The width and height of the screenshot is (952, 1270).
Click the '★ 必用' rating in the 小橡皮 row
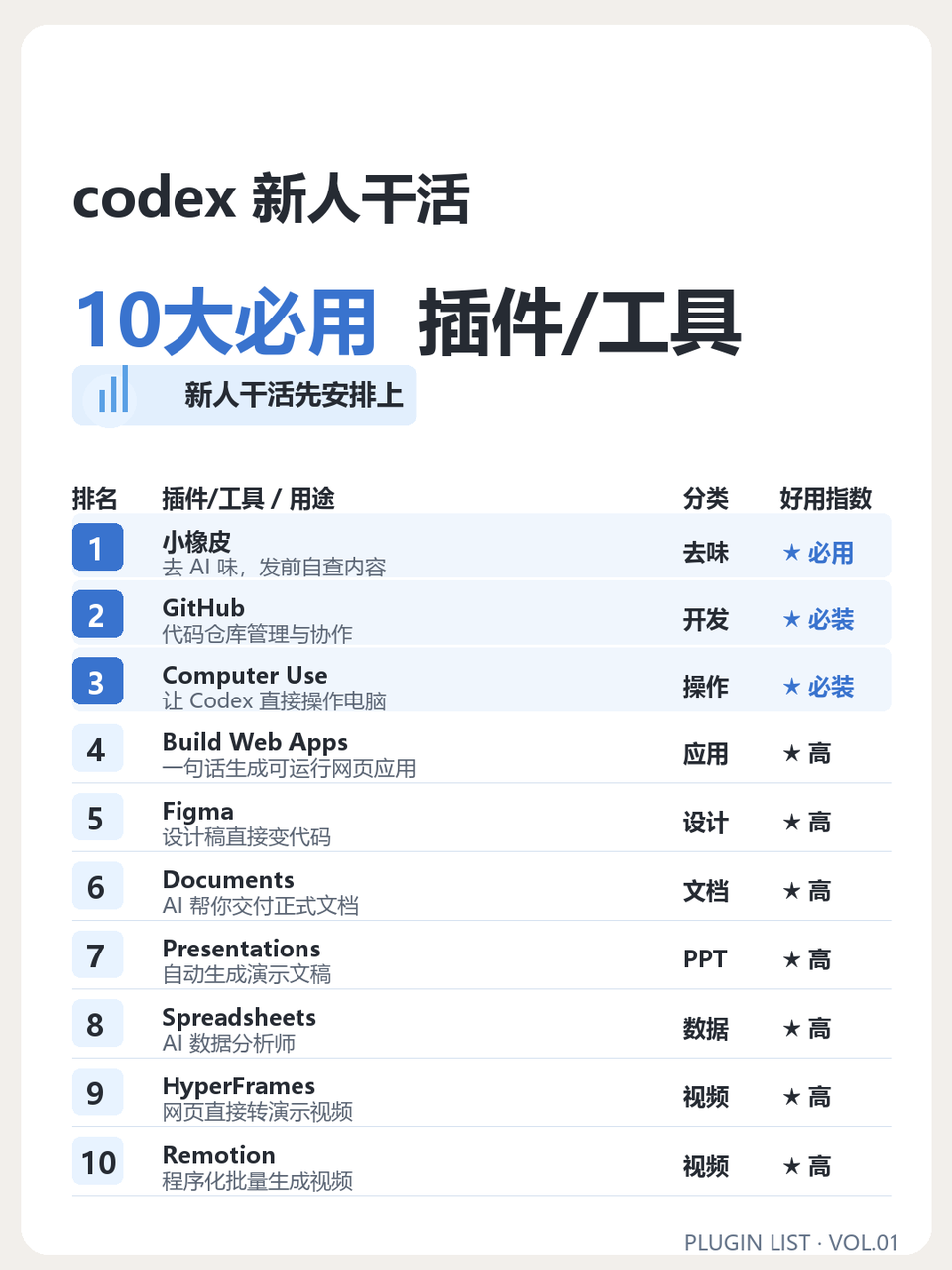coord(818,553)
